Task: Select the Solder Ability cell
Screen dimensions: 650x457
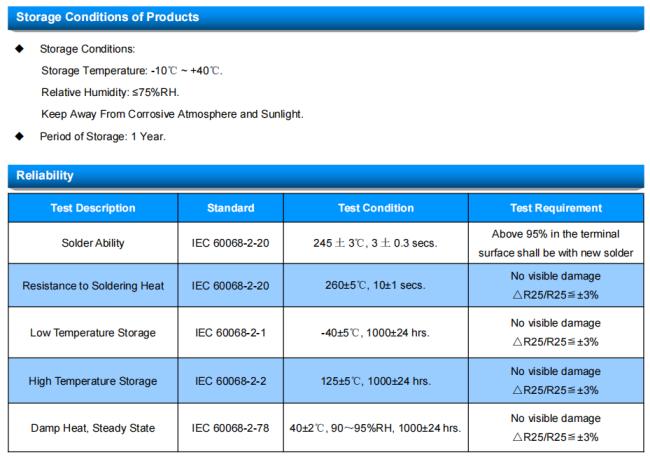Action: point(93,243)
